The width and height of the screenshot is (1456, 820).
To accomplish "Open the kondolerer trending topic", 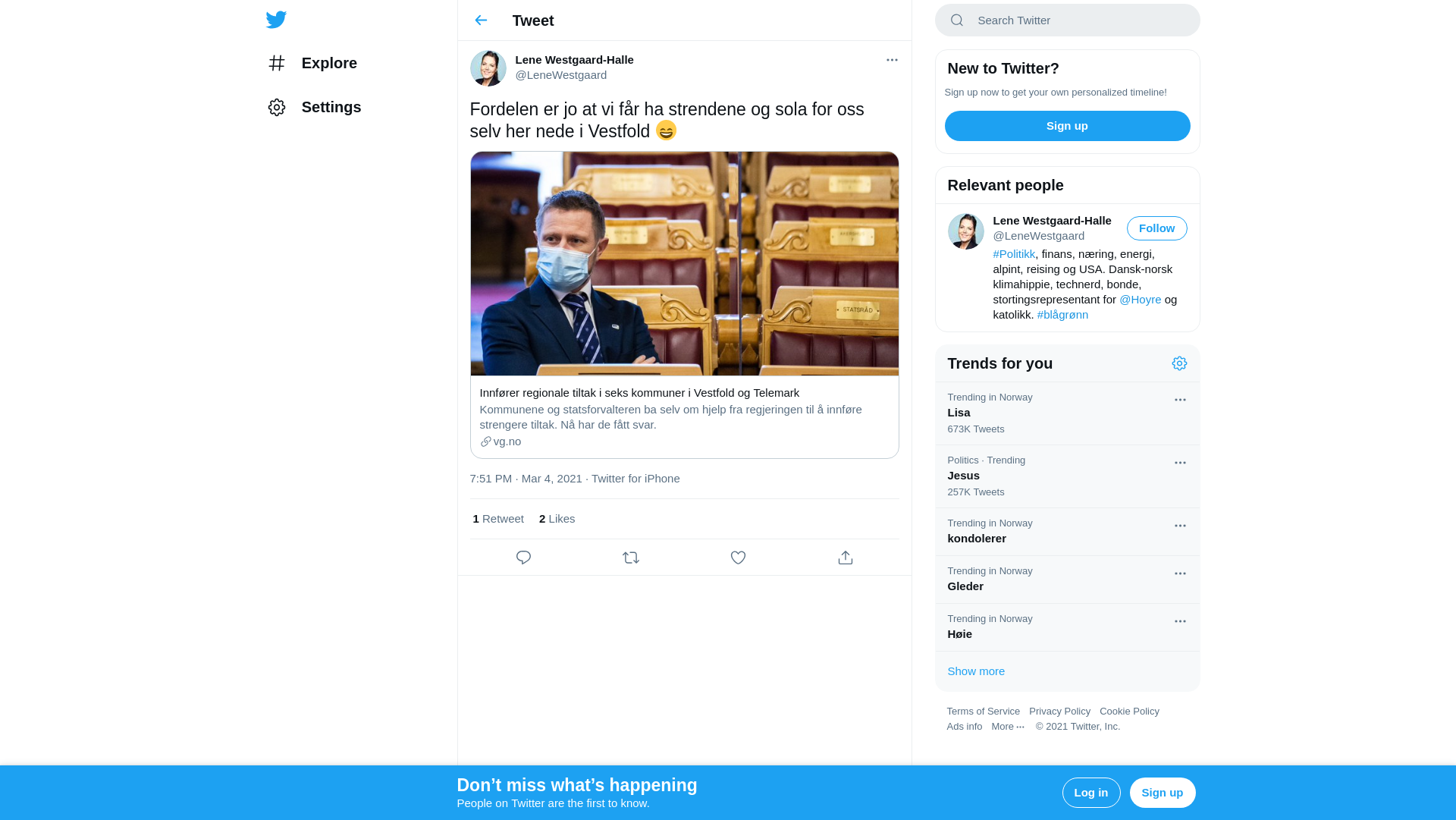I will (1067, 532).
